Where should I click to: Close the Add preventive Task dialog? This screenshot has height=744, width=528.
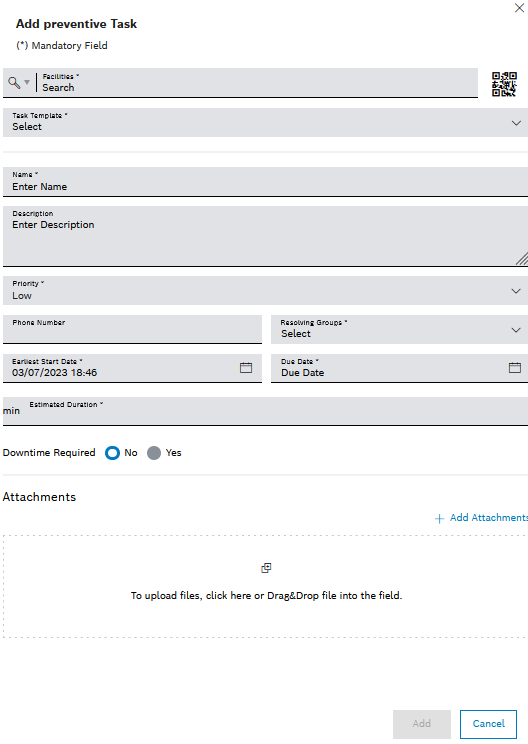519,8
